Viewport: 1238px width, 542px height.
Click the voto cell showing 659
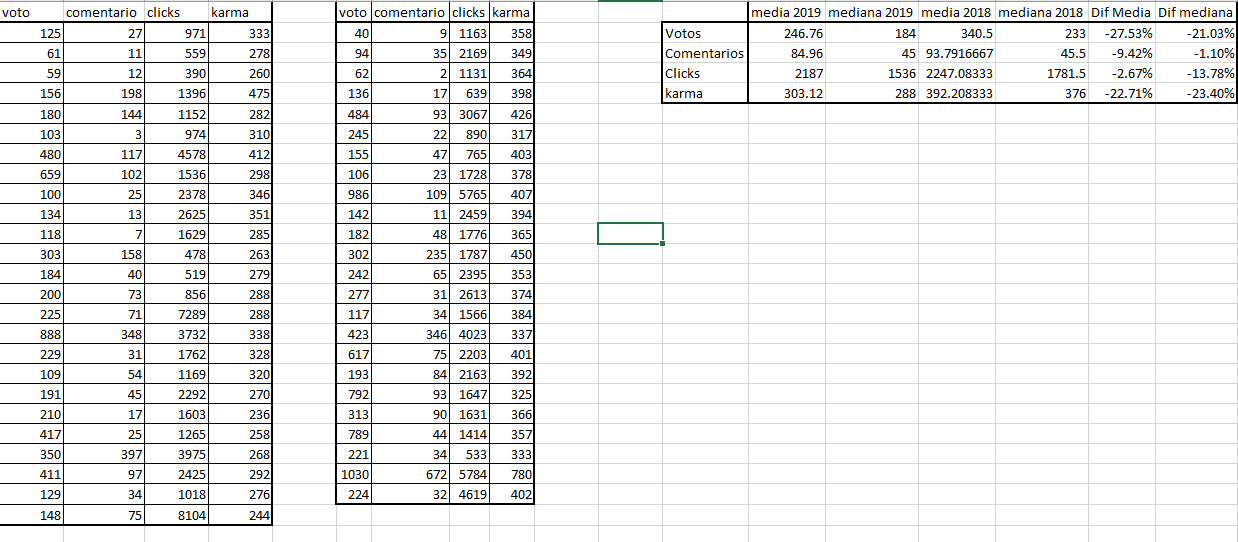32,174
